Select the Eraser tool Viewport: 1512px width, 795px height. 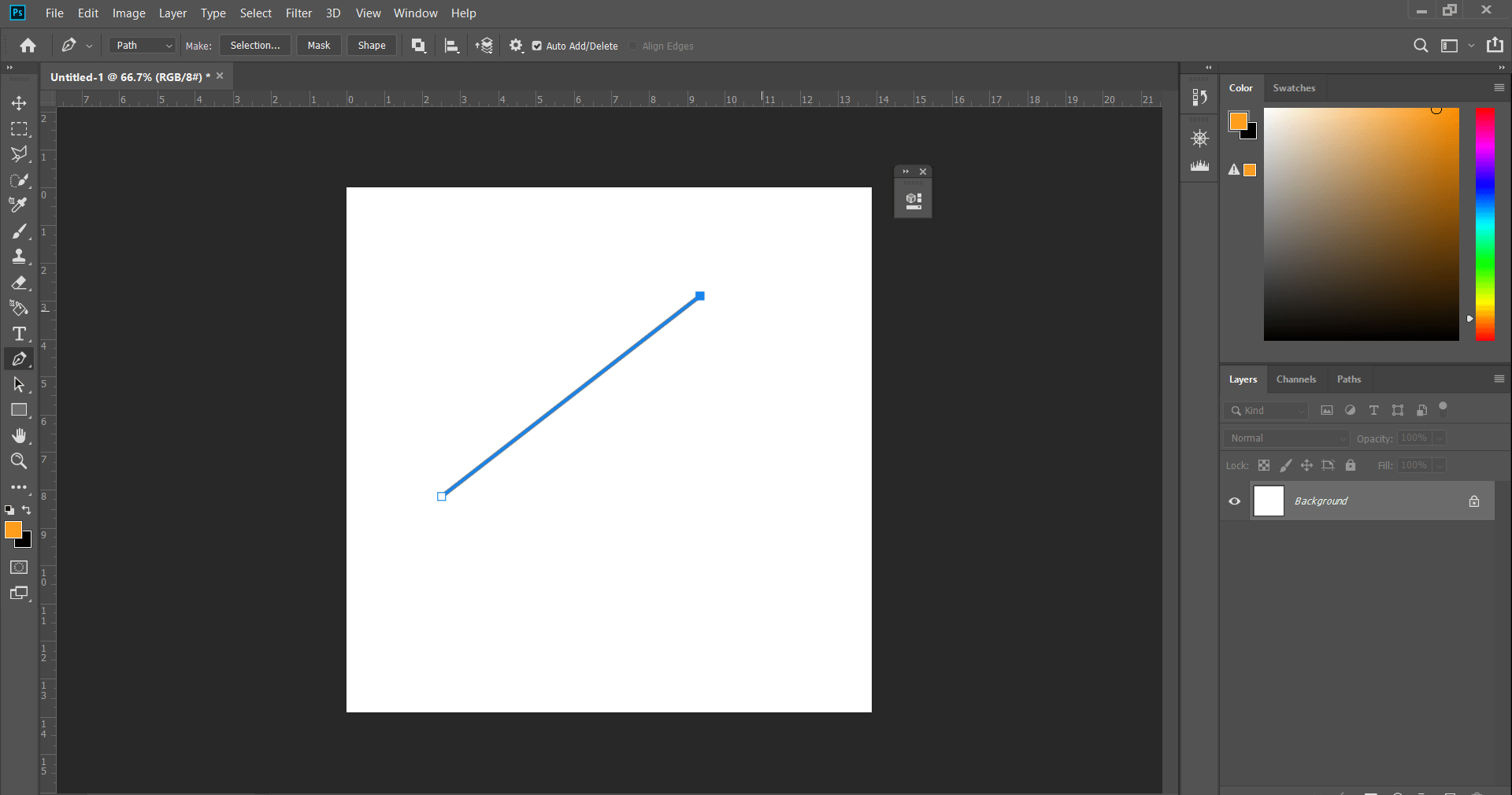[19, 283]
